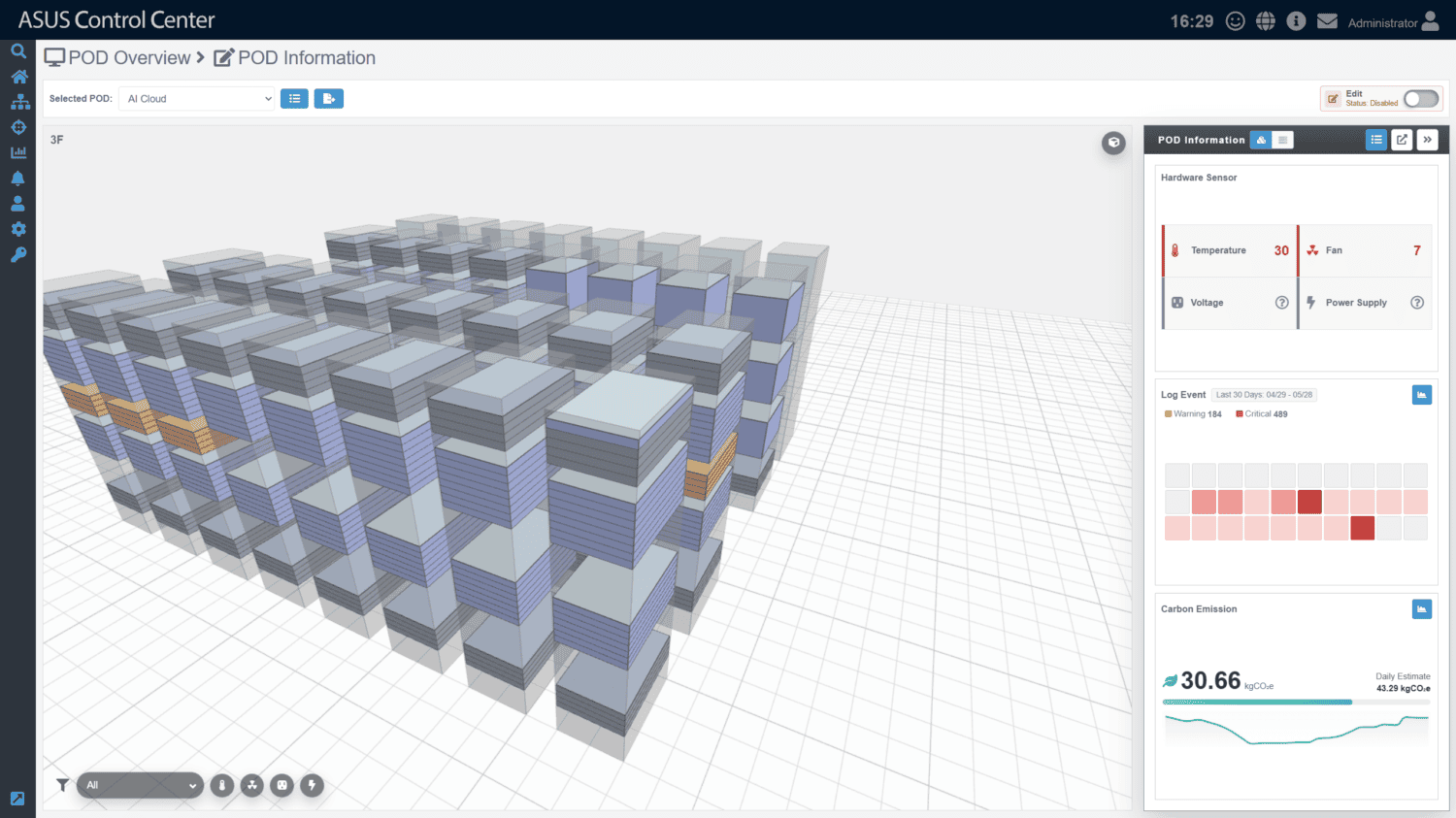Open the bar chart reports sidebar icon
Viewport: 1456px width, 818px height.
18,152
